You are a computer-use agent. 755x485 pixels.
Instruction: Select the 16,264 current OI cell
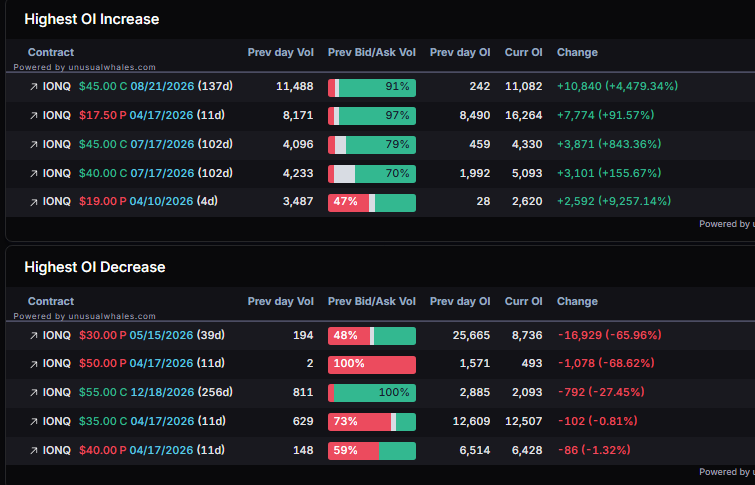click(523, 115)
